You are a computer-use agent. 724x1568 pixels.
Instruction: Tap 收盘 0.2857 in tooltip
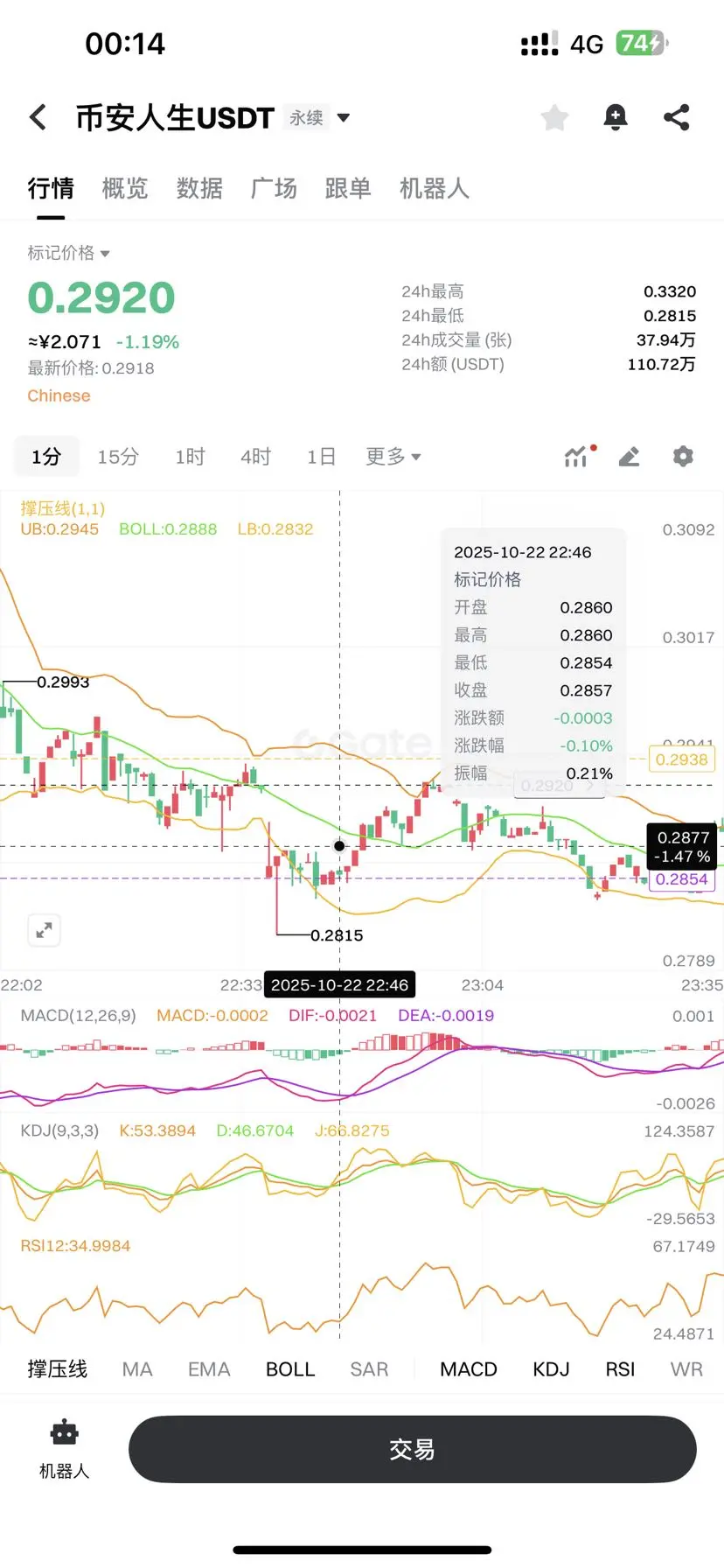533,690
